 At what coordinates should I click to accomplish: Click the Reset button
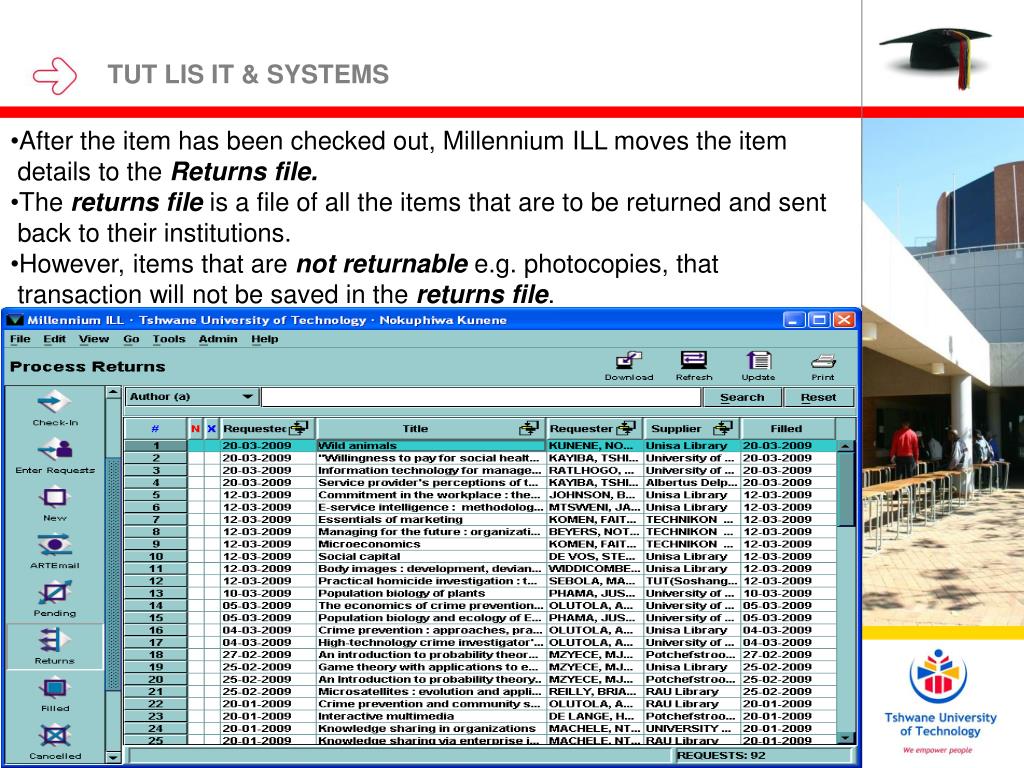click(x=818, y=397)
